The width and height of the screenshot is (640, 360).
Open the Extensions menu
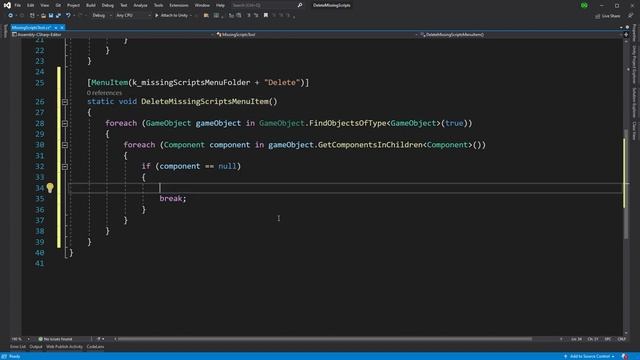179,5
